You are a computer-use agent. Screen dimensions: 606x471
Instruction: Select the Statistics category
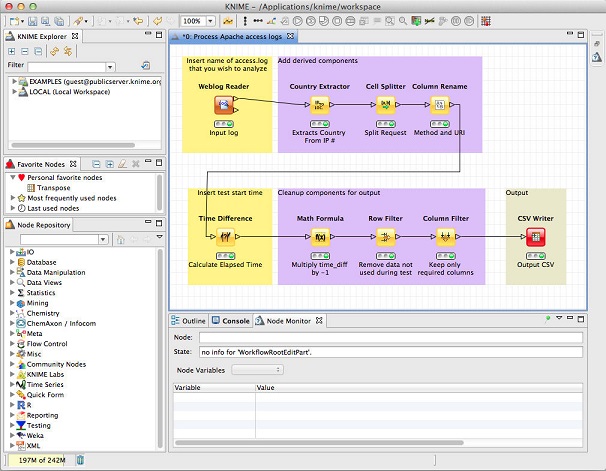pyautogui.click(x=36, y=292)
